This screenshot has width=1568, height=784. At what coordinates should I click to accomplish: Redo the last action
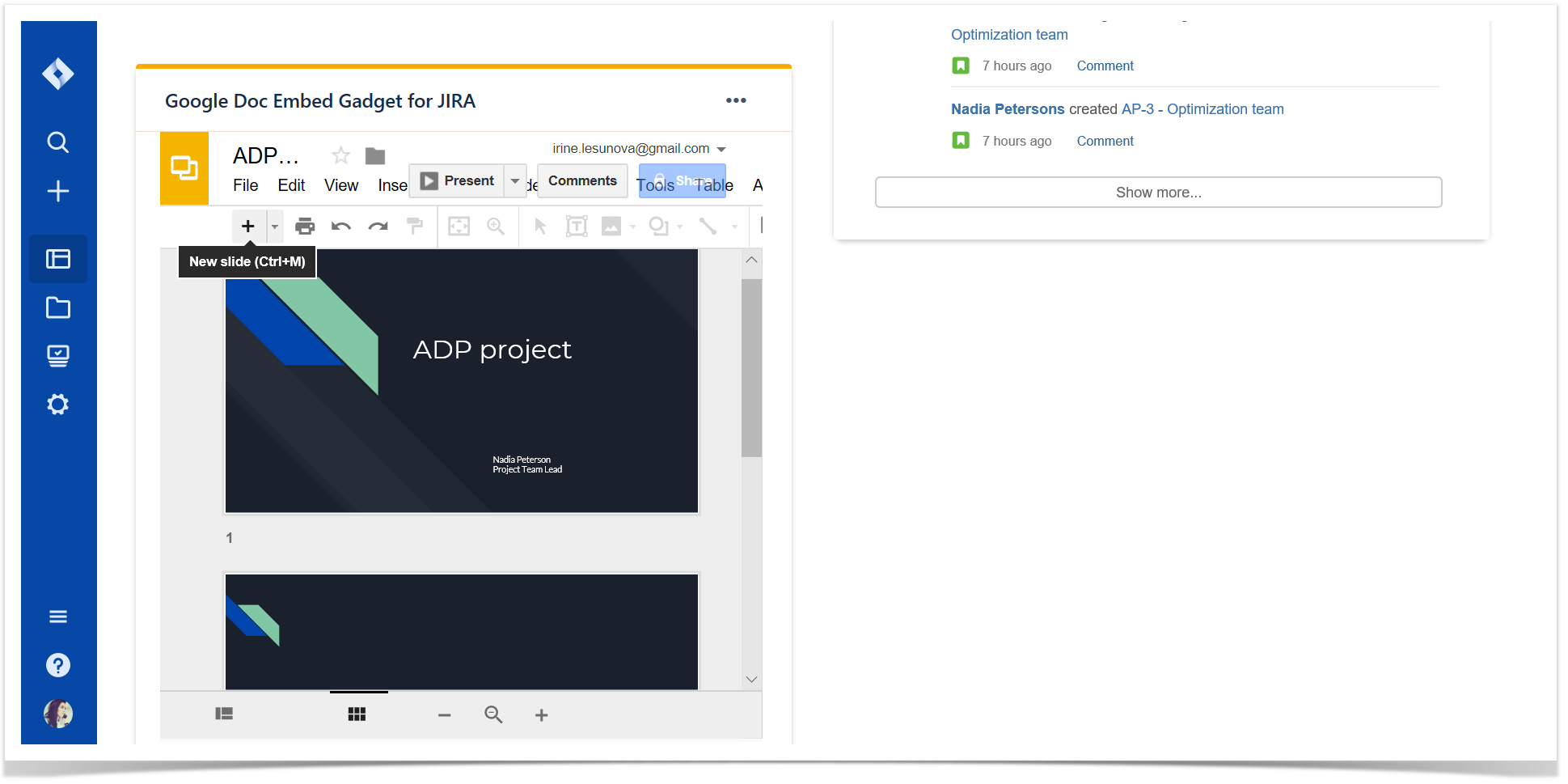point(378,227)
